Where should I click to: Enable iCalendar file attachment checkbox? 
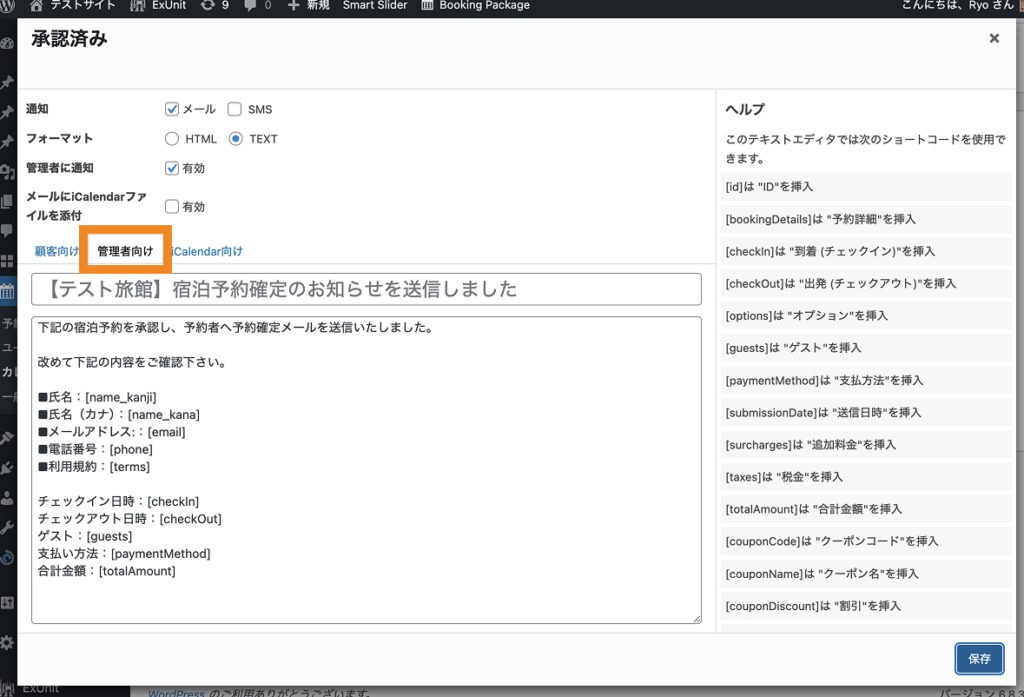tap(172, 206)
